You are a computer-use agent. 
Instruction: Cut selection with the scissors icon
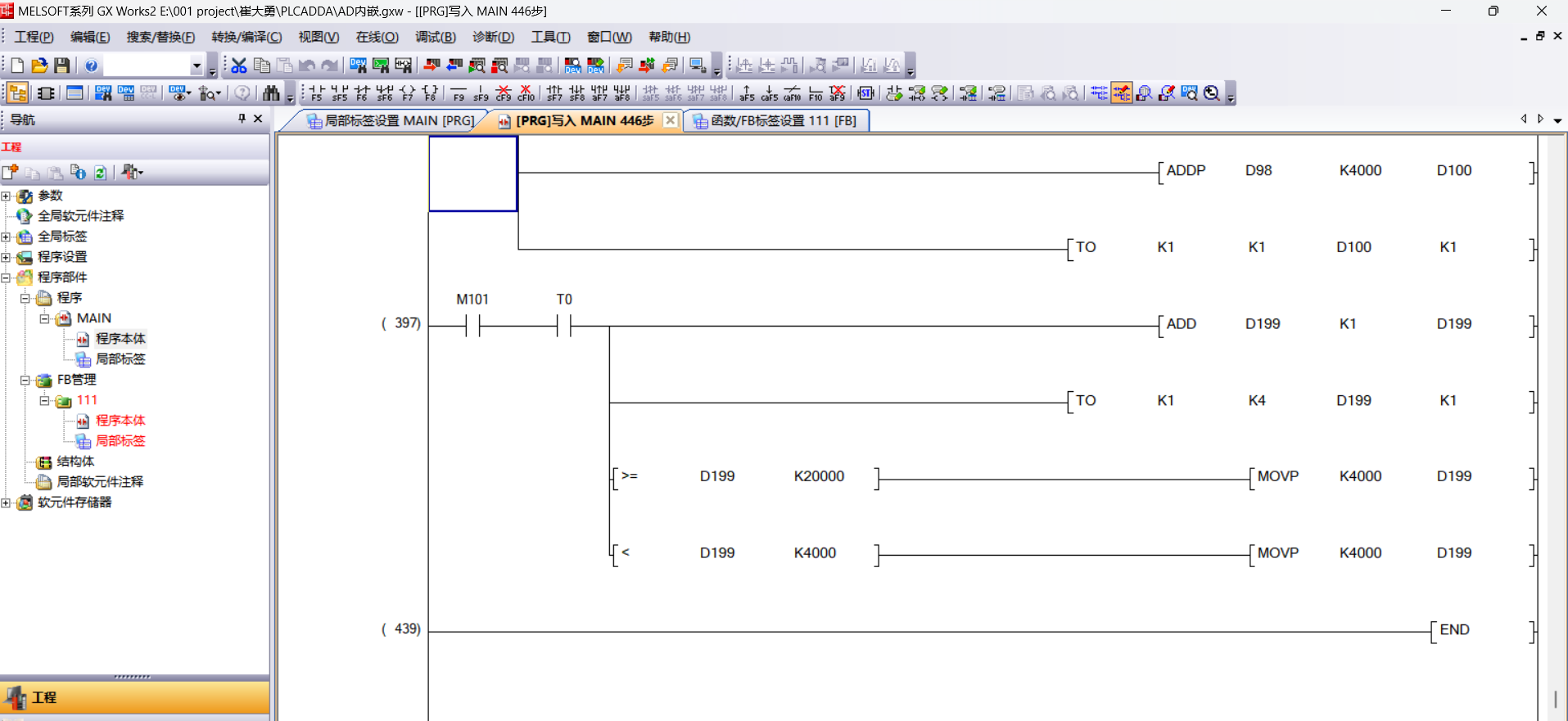(x=239, y=65)
